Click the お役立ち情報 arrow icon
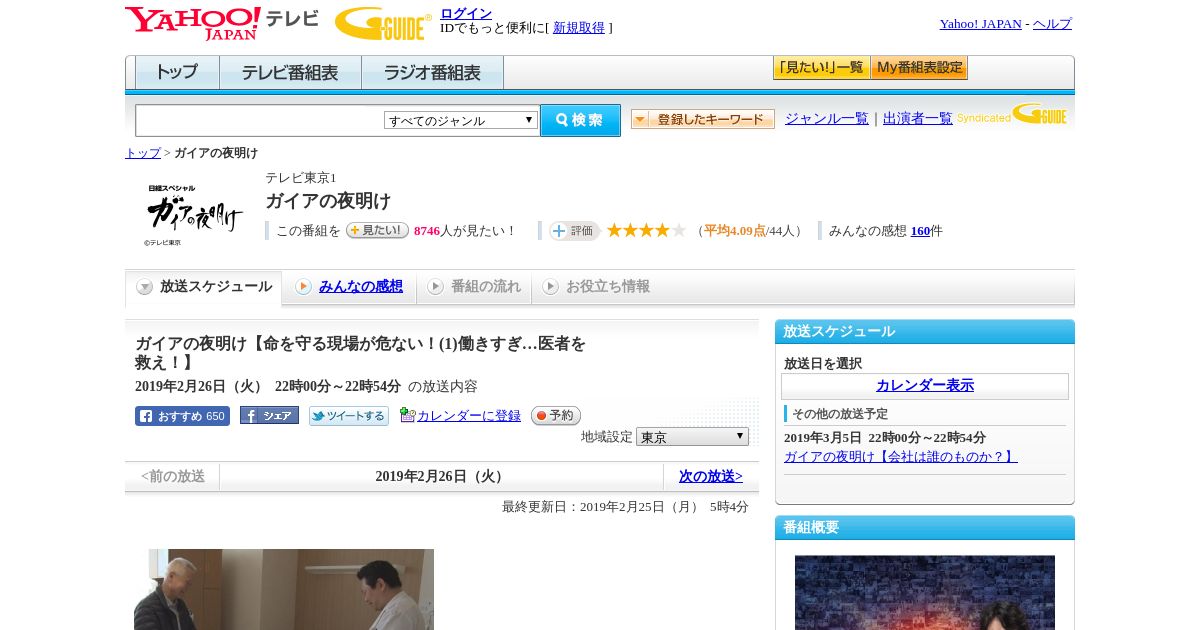 pos(550,287)
